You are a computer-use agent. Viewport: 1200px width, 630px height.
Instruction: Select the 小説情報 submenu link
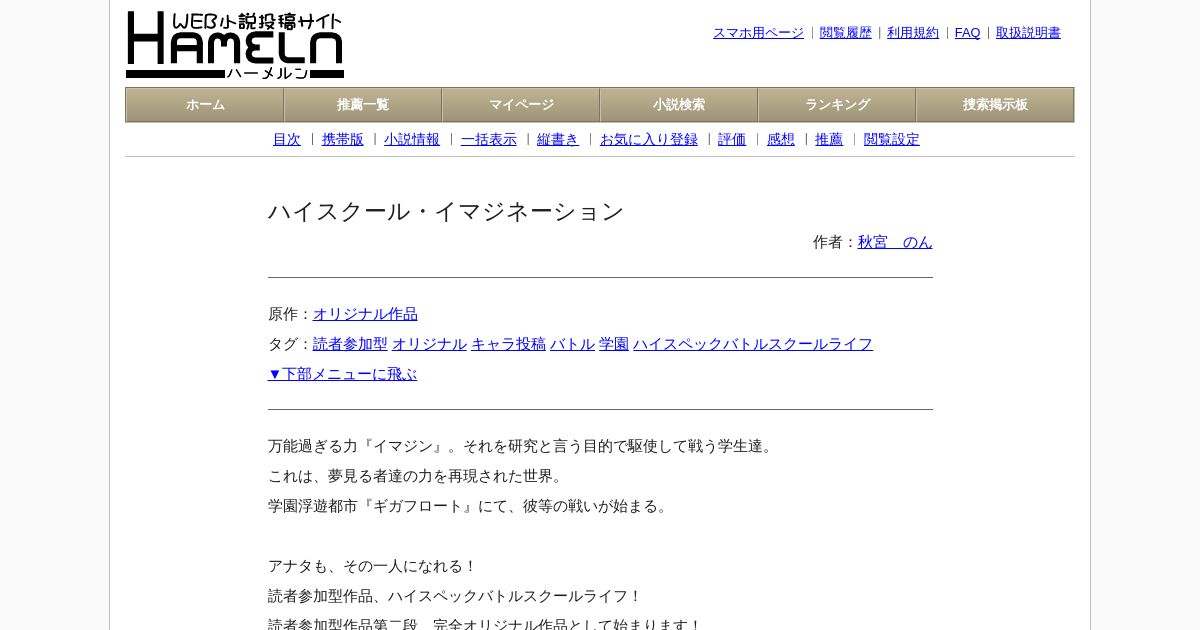pyautogui.click(x=412, y=140)
